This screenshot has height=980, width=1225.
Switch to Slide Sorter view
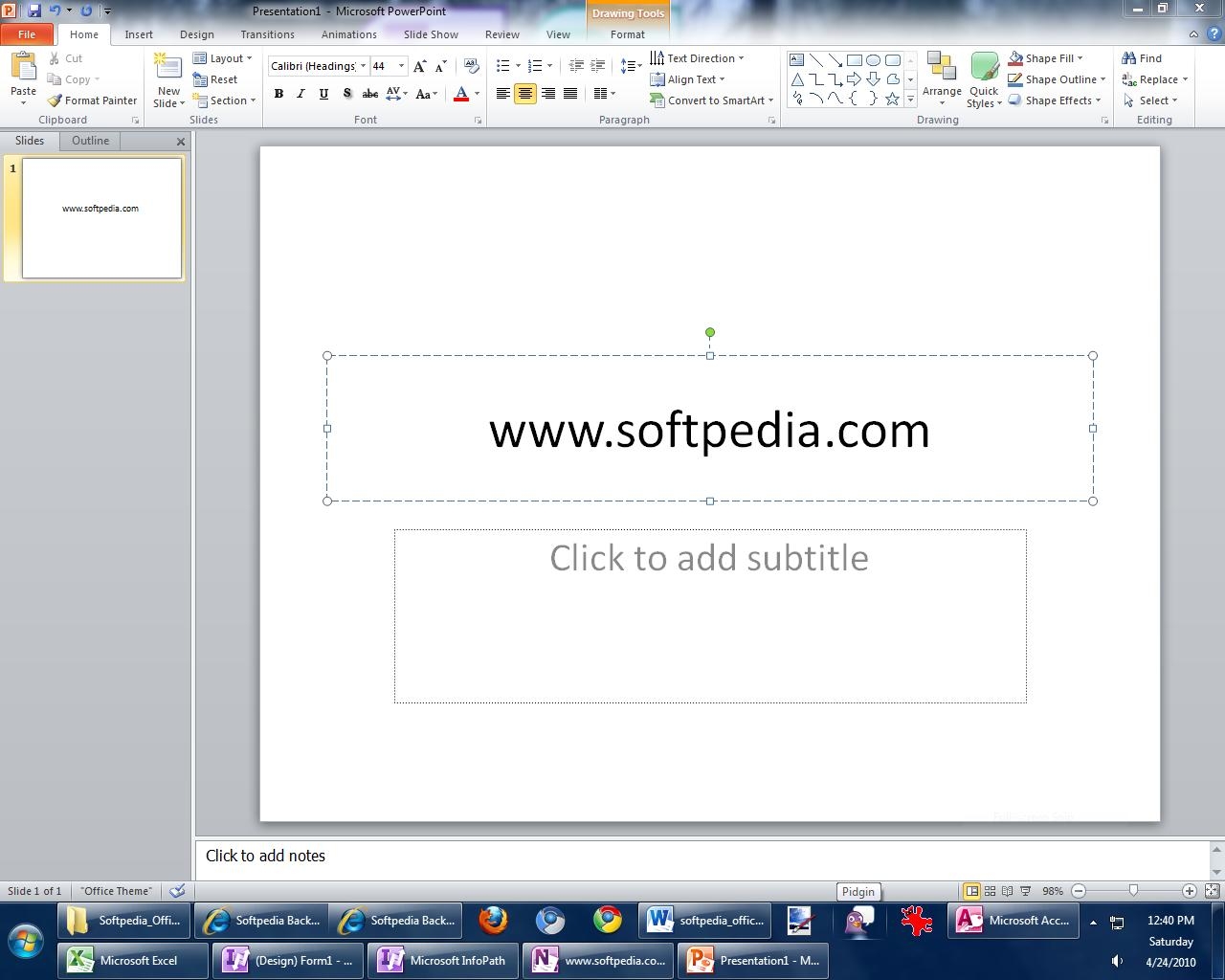pos(990,891)
